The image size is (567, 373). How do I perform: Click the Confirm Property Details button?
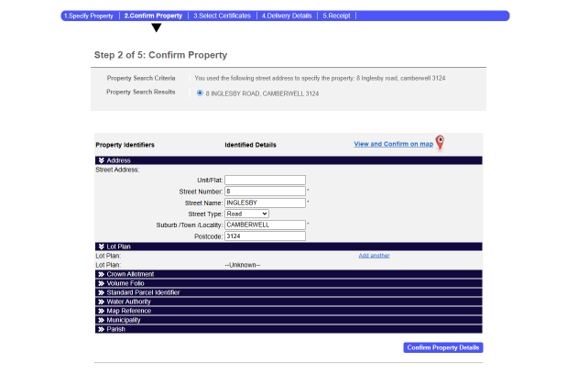(443, 348)
